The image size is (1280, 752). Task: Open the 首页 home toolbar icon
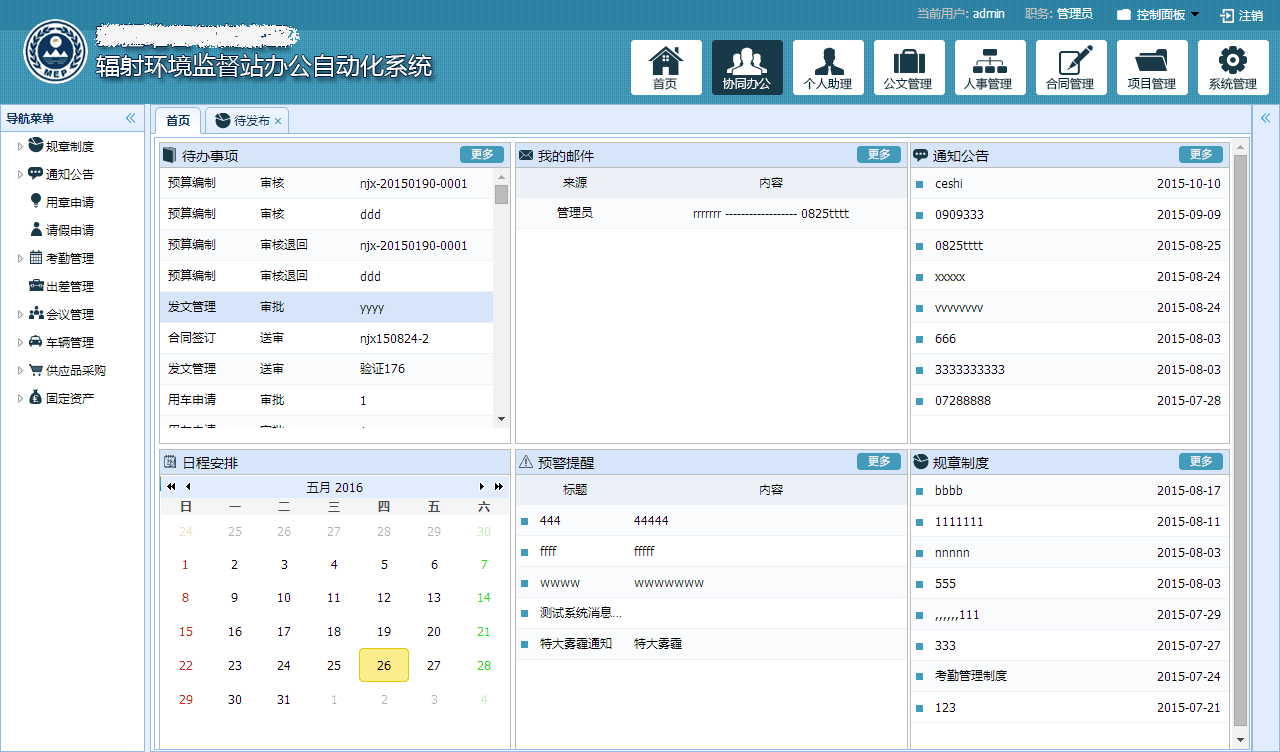click(666, 68)
